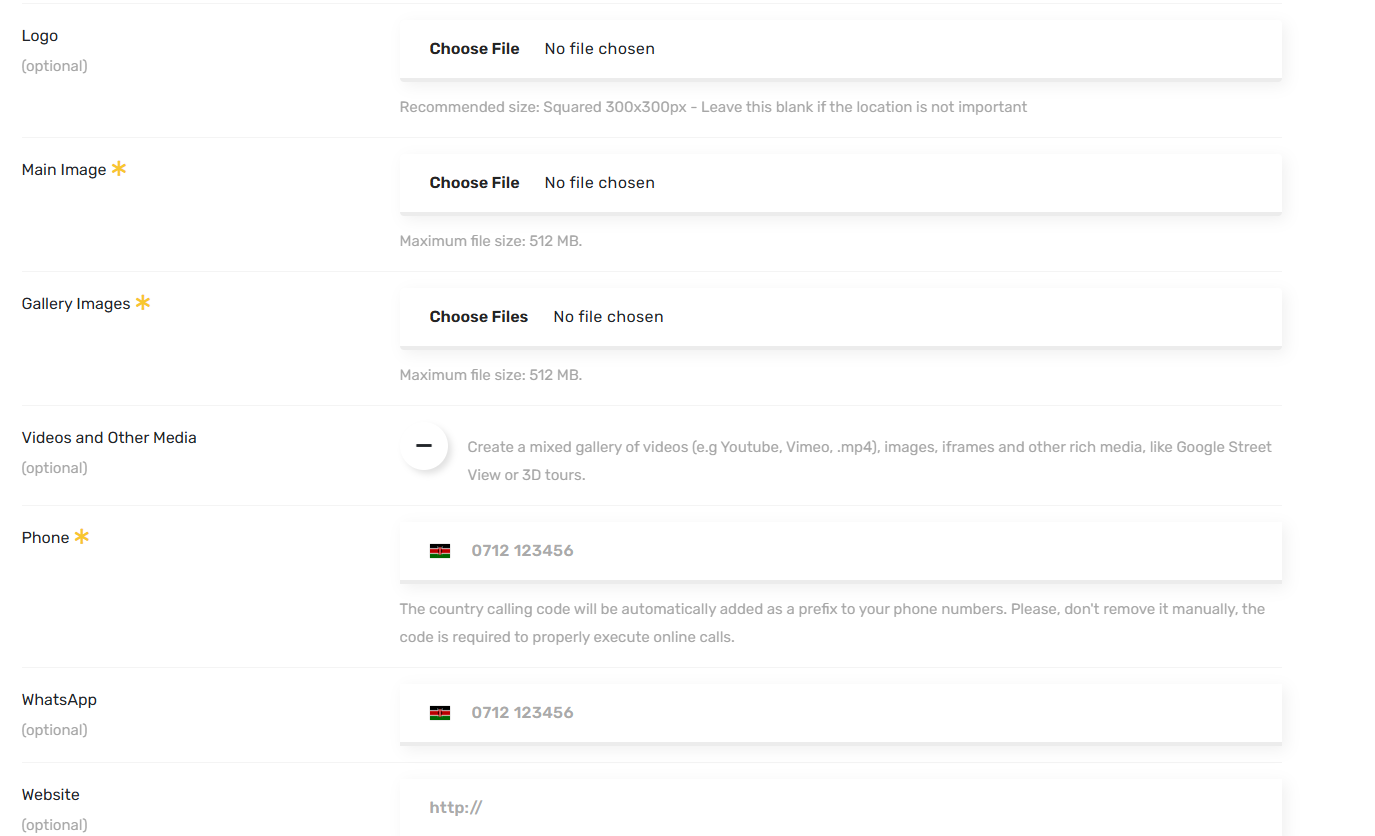1375x836 pixels.
Task: Click the Logo "No file chosen" text
Action: (599, 49)
